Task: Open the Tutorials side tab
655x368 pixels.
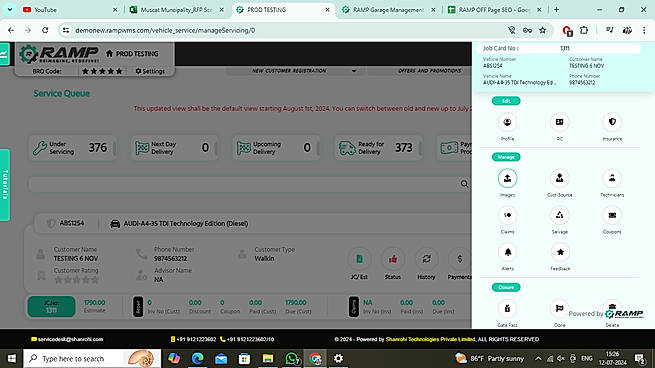Action: tap(5, 185)
